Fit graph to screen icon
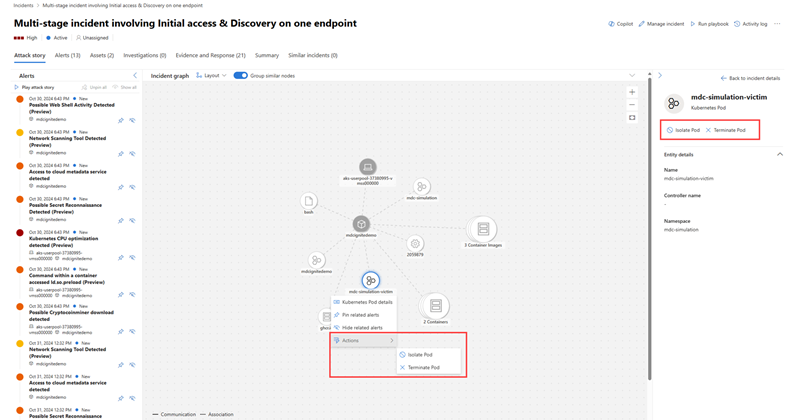 [x=632, y=118]
